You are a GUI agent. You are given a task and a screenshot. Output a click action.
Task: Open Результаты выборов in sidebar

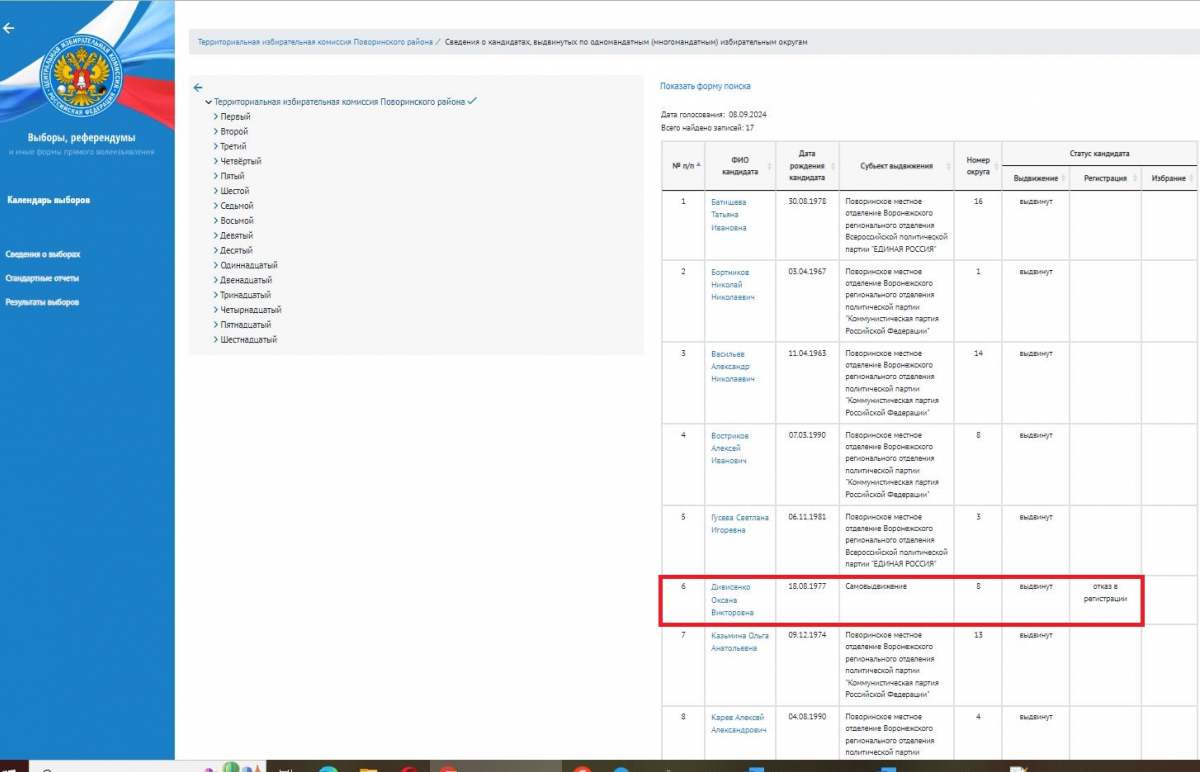pyautogui.click(x=42, y=302)
